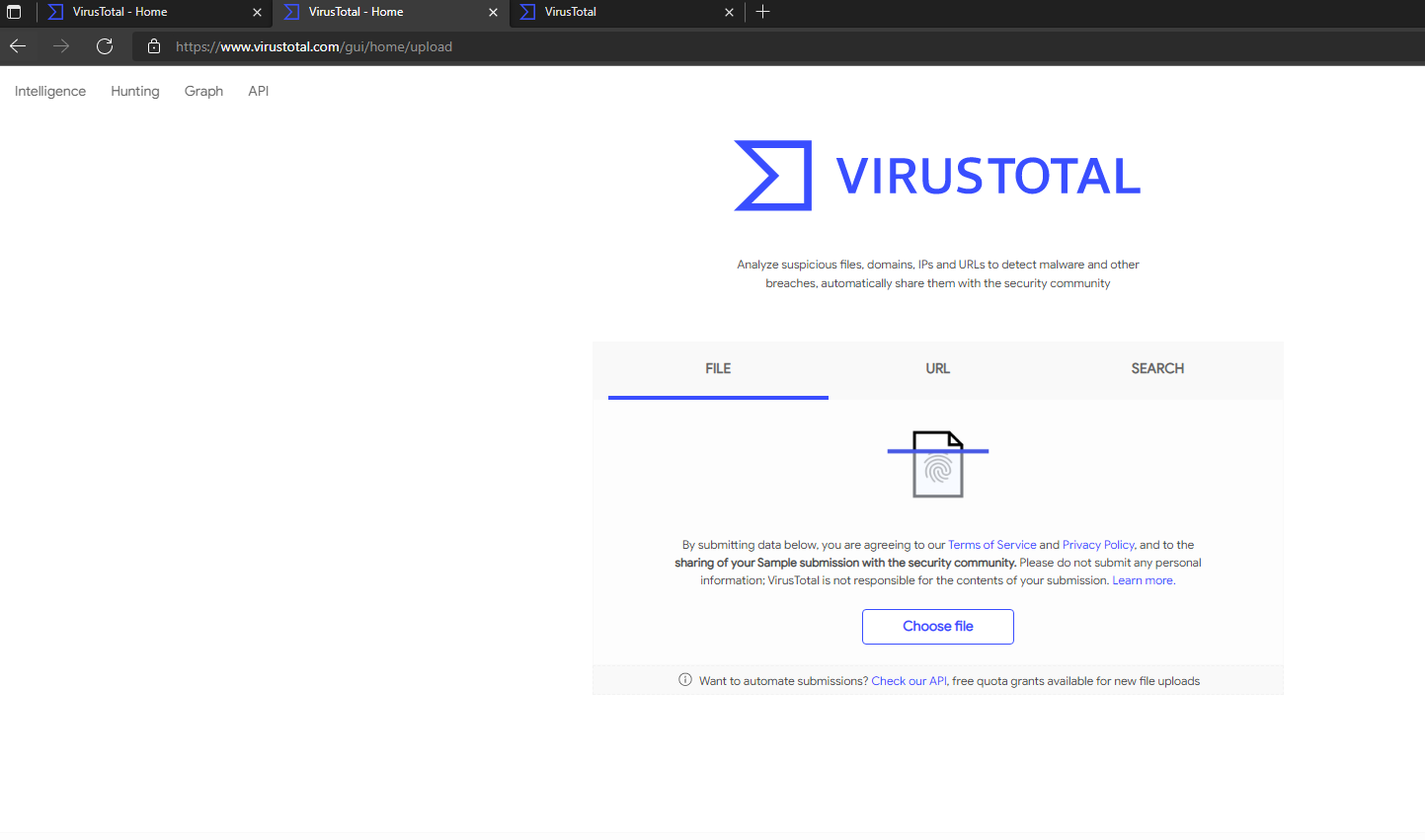Click the VirusTotal logo
The height and width of the screenshot is (840, 1425).
click(x=937, y=176)
